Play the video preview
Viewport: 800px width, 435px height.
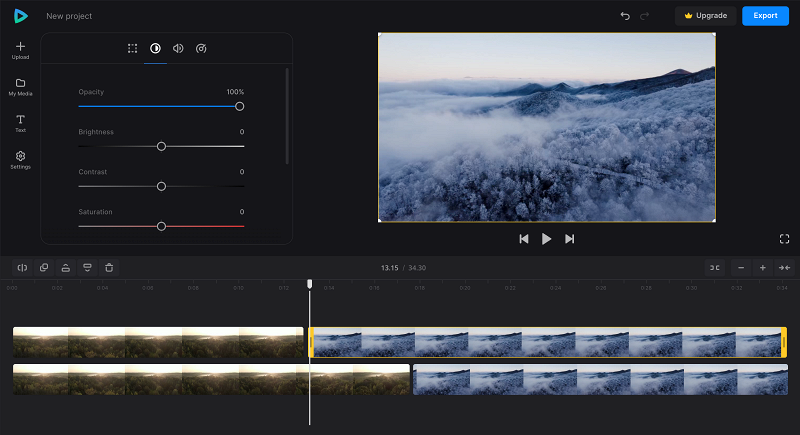[546, 239]
